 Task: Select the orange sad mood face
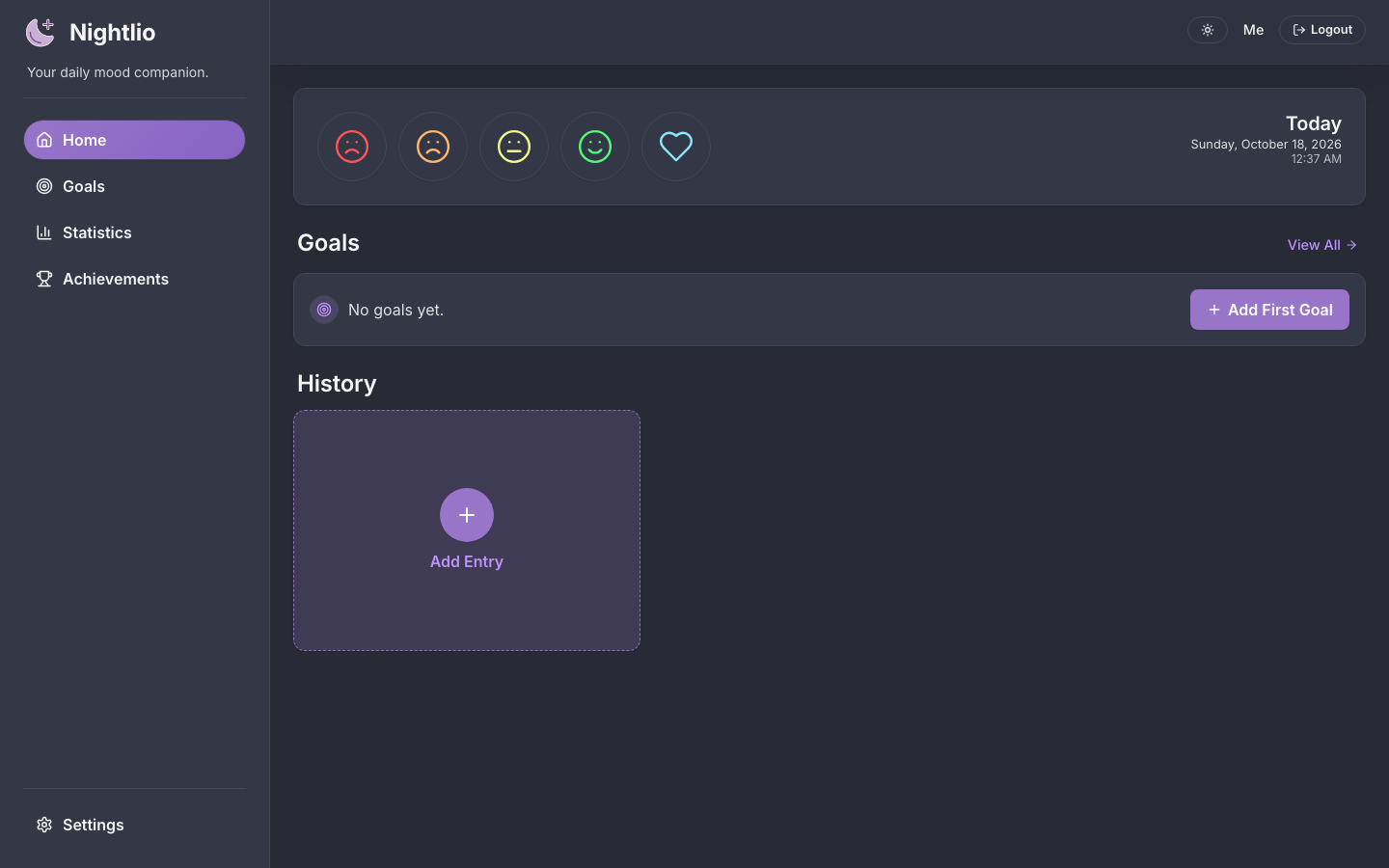(433, 147)
